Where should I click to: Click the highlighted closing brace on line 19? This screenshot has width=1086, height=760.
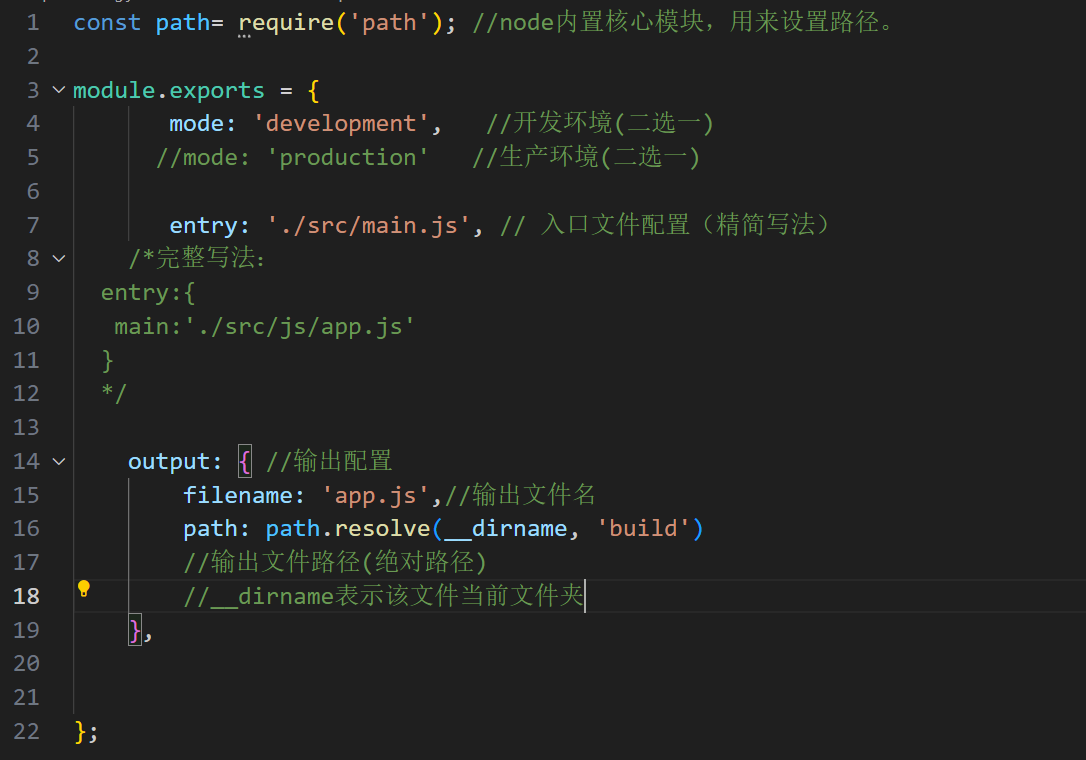point(133,629)
